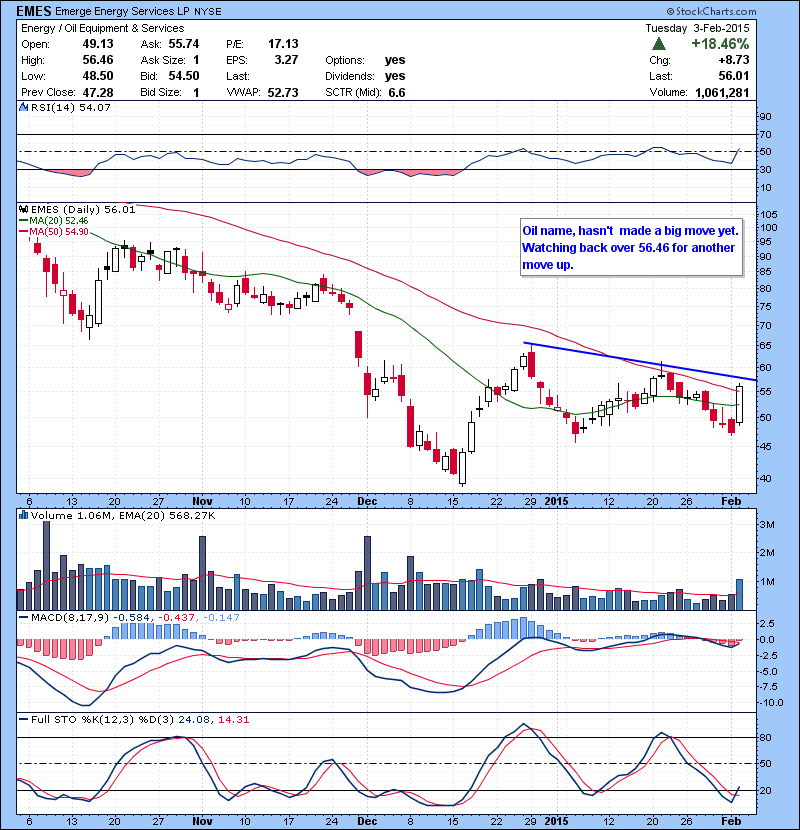Click the VWAP value 52.73
800x830 pixels.
pyautogui.click(x=283, y=93)
